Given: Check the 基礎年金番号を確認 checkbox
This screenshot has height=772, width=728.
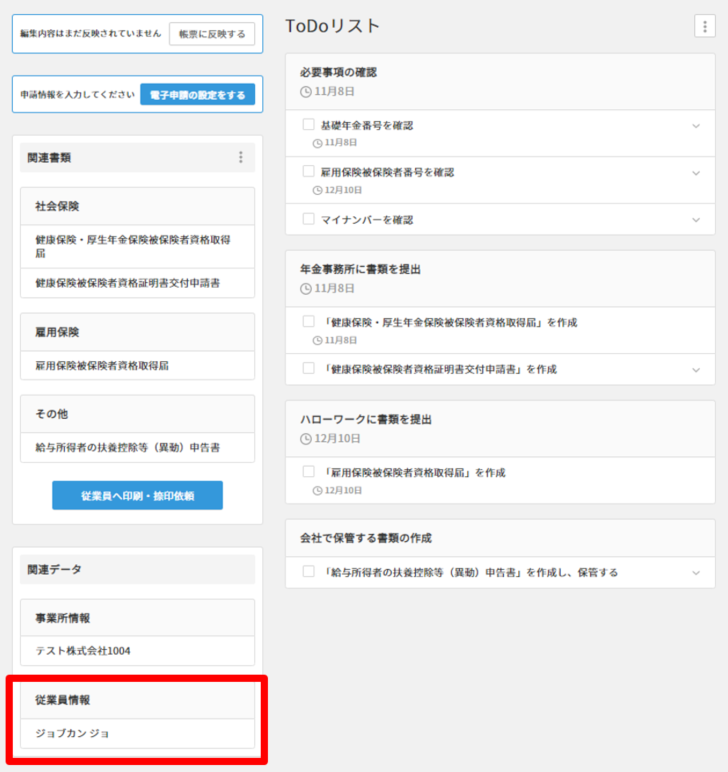Looking at the screenshot, I should pyautogui.click(x=309, y=125).
